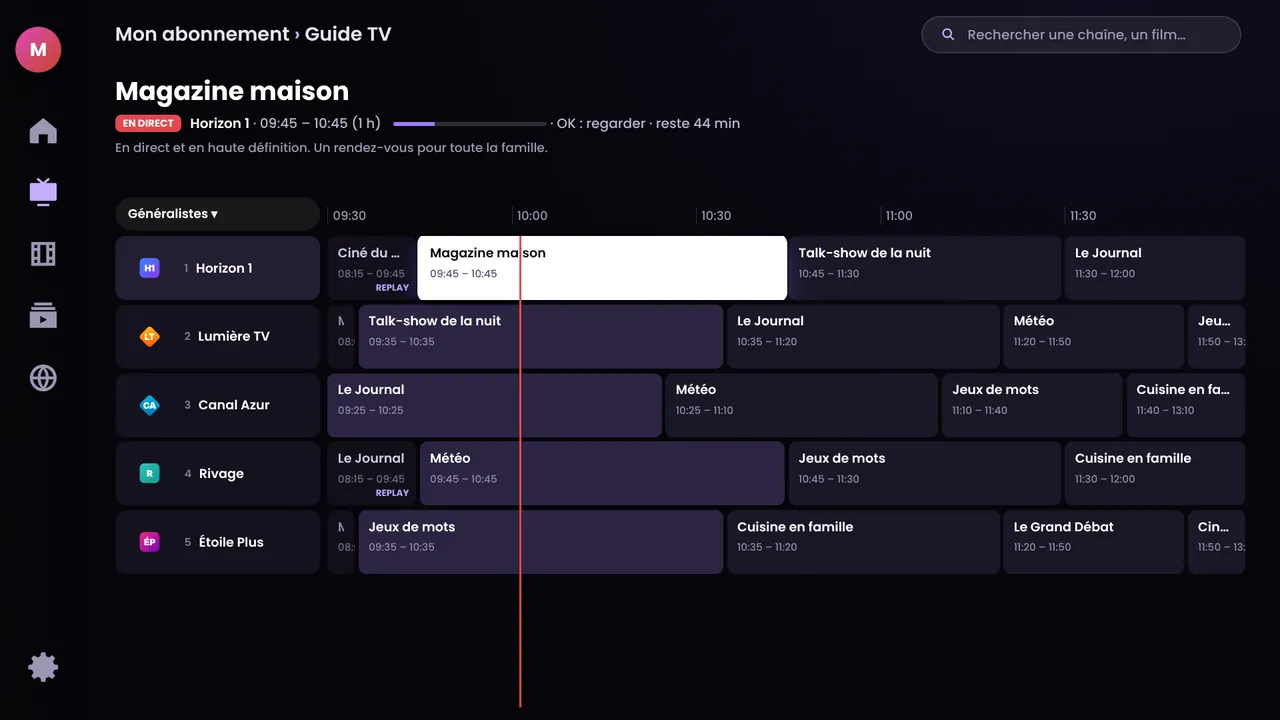Select Jeux de mots on Canal Azur
The width and height of the screenshot is (1280, 720).
pos(1032,405)
